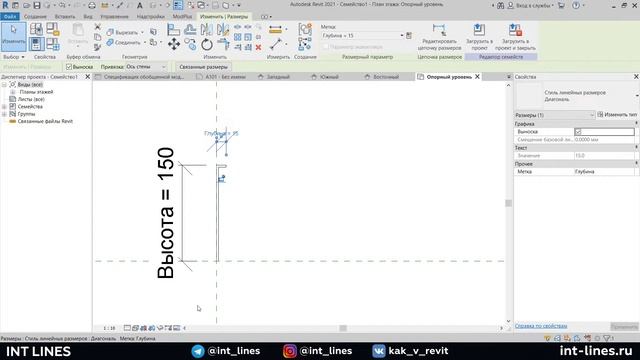Click the Create similar group icon

point(305,30)
